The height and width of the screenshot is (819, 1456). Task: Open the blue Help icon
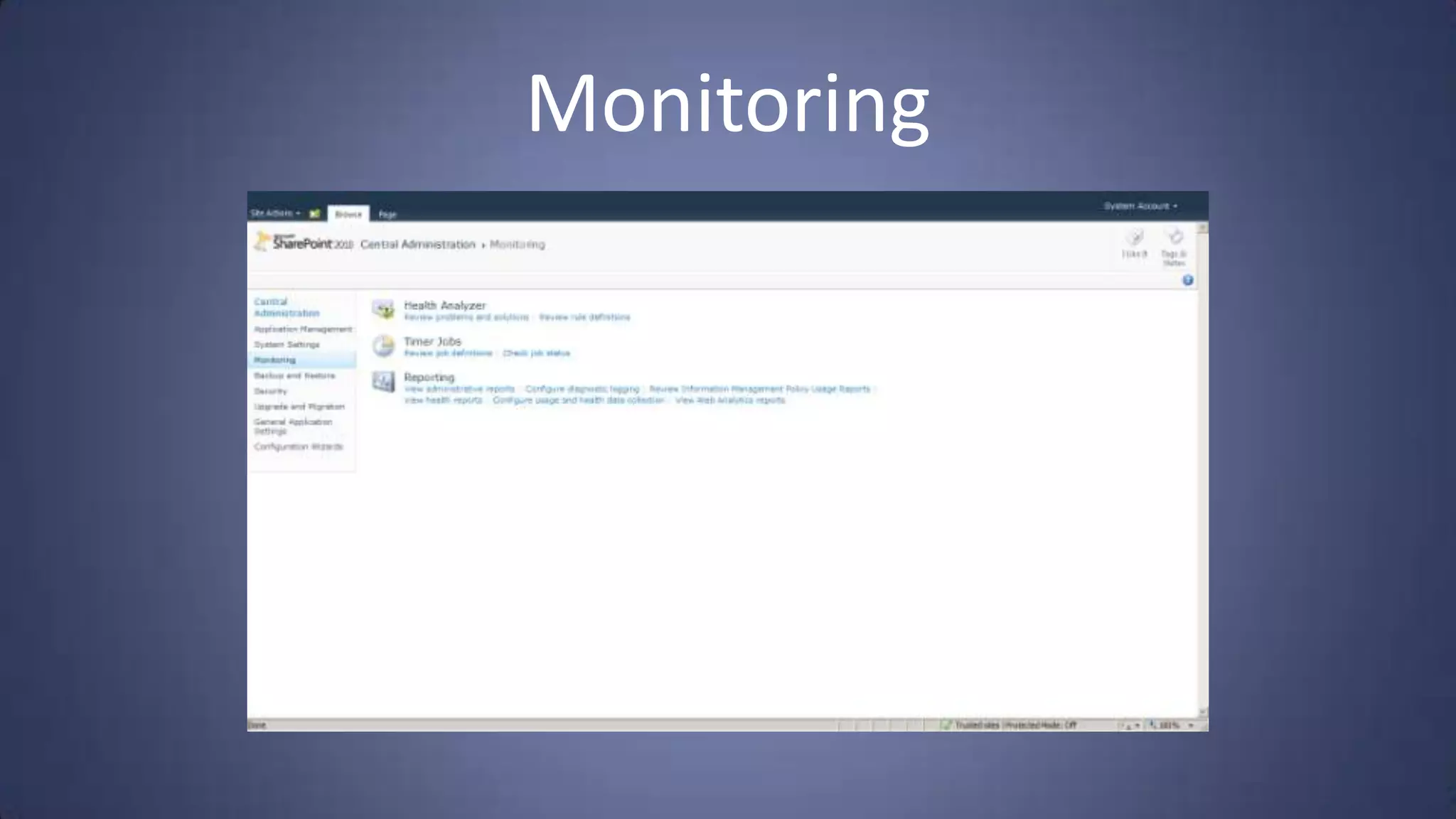1187,280
